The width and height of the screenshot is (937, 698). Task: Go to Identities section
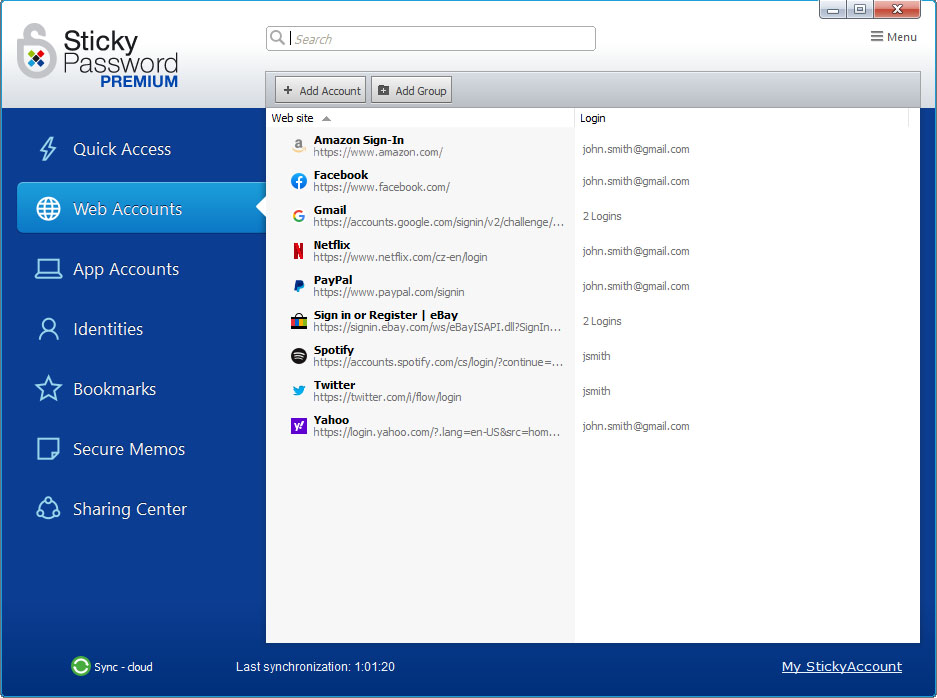(x=108, y=329)
